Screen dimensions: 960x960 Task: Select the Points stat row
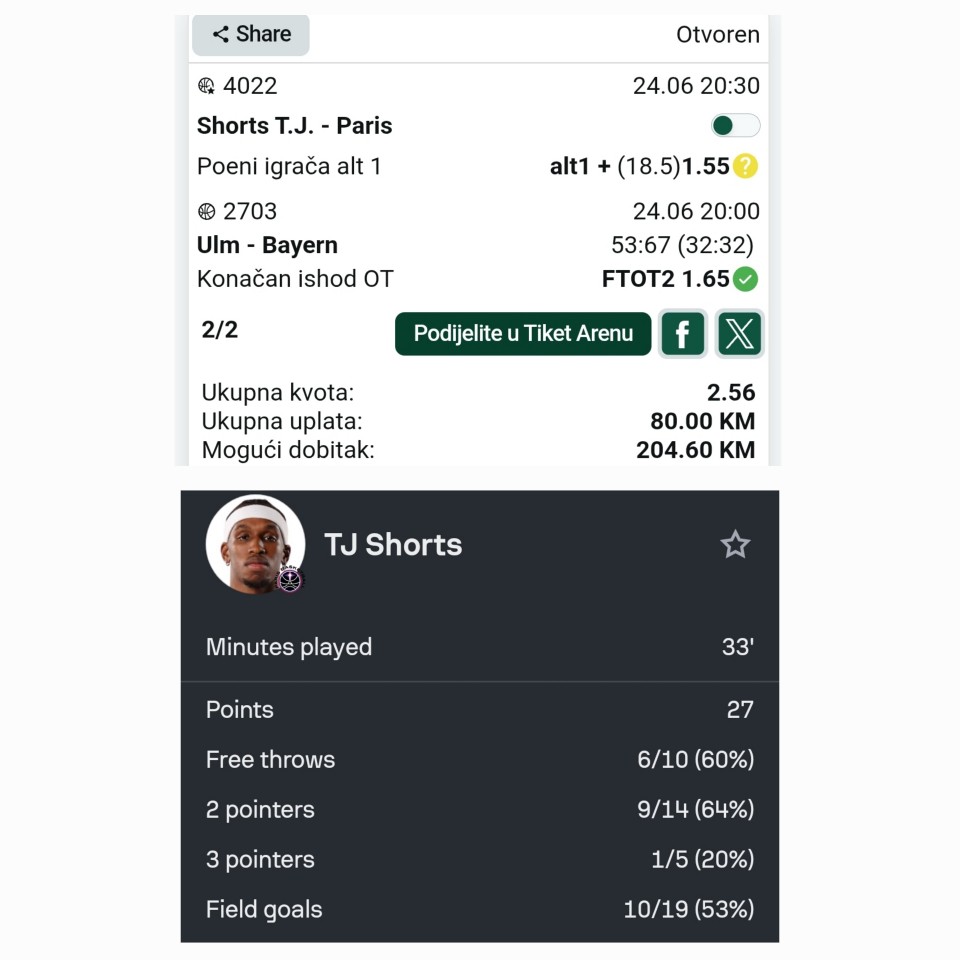click(480, 710)
